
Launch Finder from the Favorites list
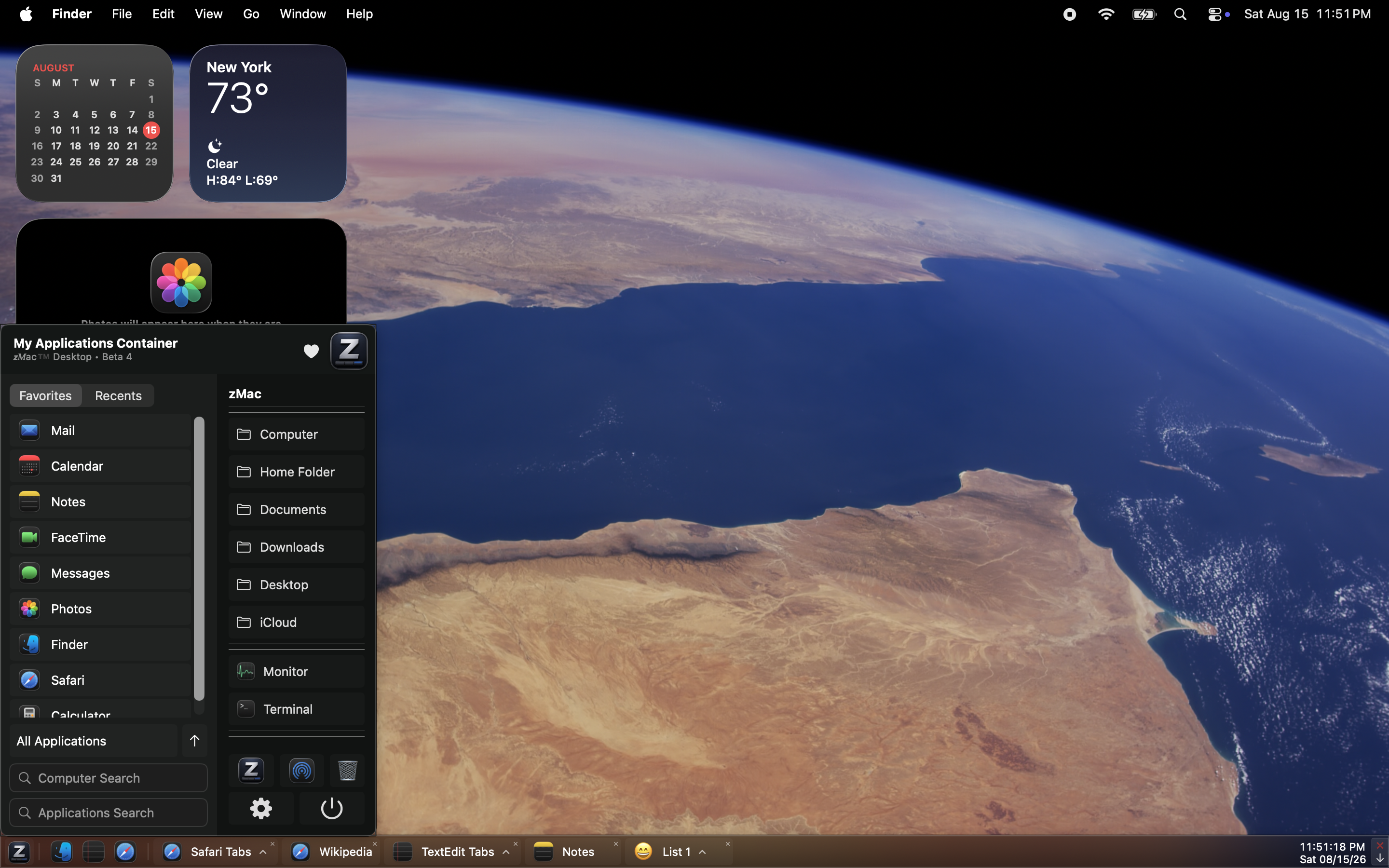tap(100, 644)
